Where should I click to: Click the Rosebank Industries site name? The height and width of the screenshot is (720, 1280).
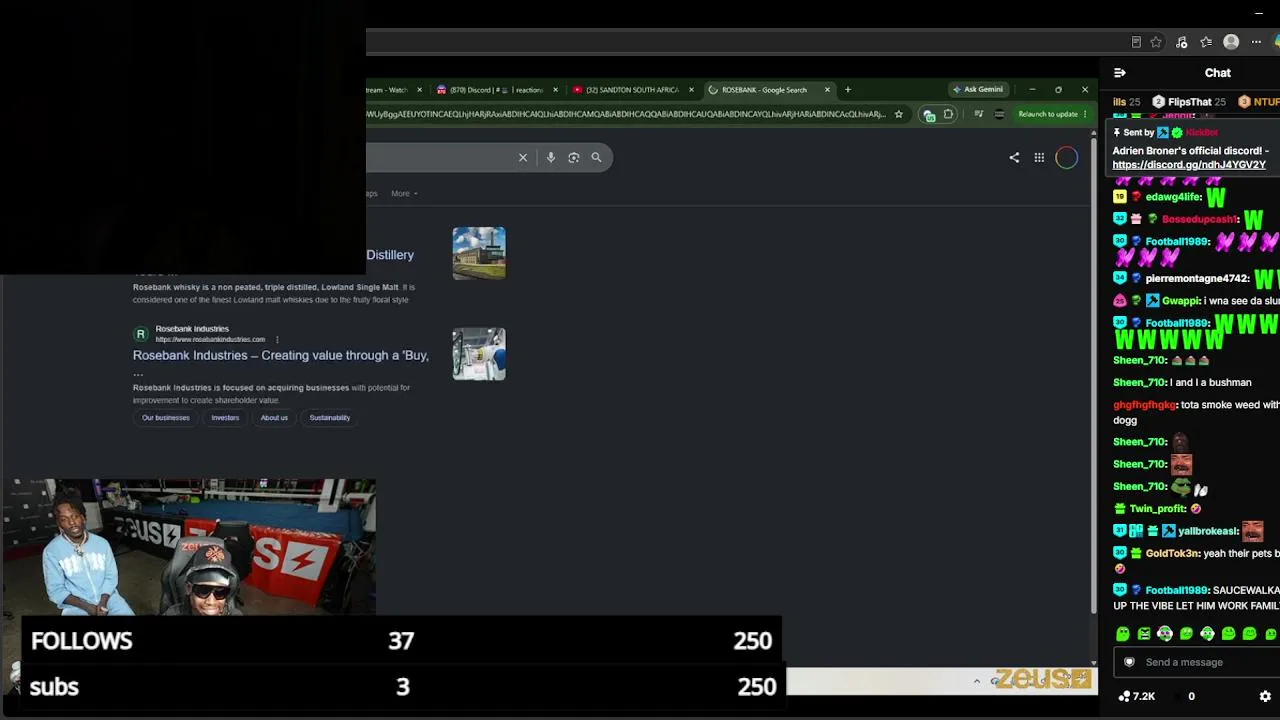click(192, 329)
